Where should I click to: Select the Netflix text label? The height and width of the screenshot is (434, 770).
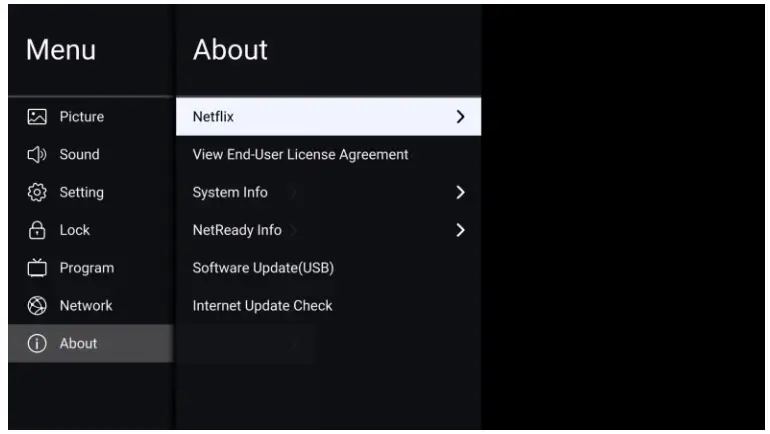click(x=214, y=117)
